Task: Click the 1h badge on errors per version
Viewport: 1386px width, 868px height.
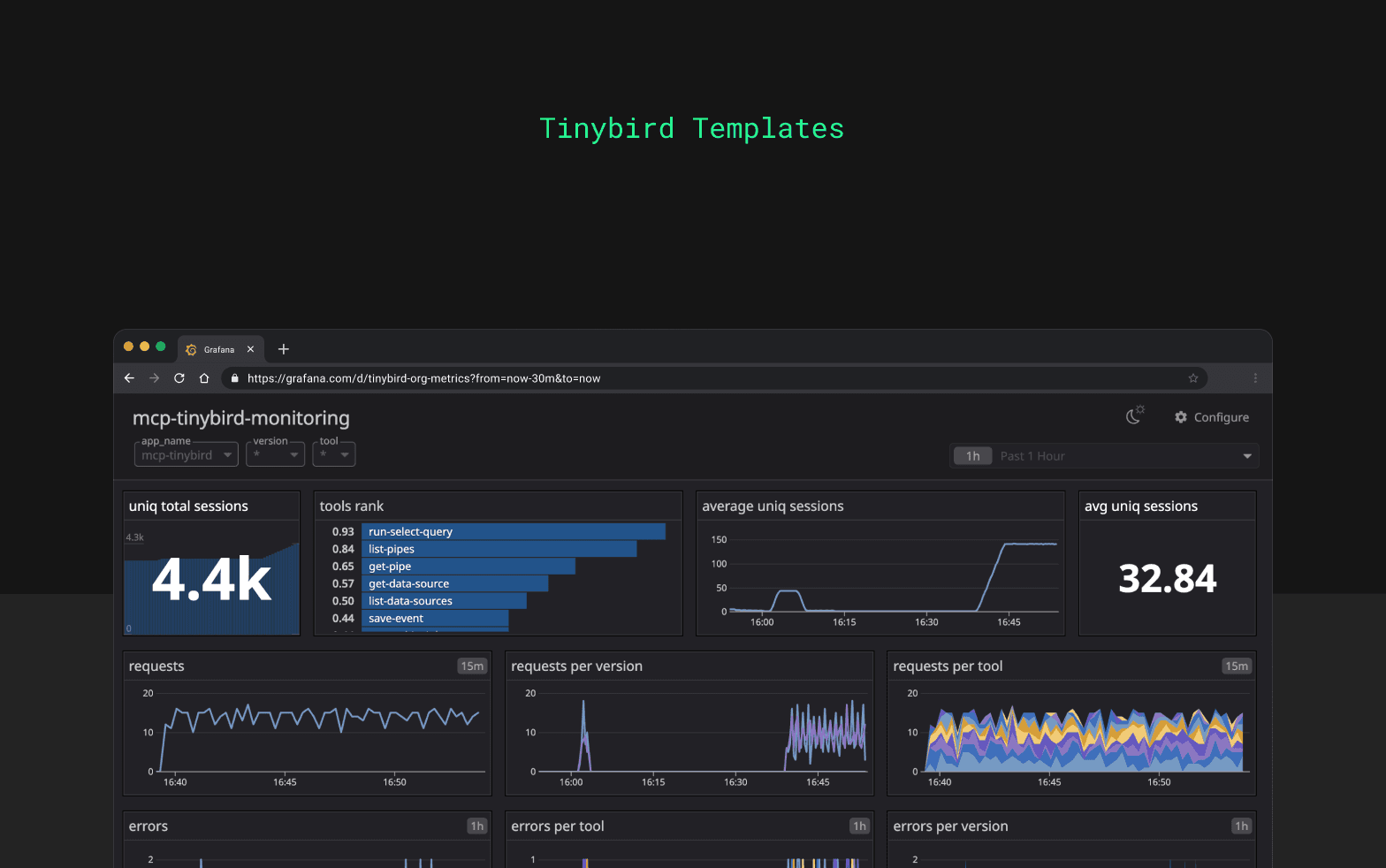Action: [1242, 826]
